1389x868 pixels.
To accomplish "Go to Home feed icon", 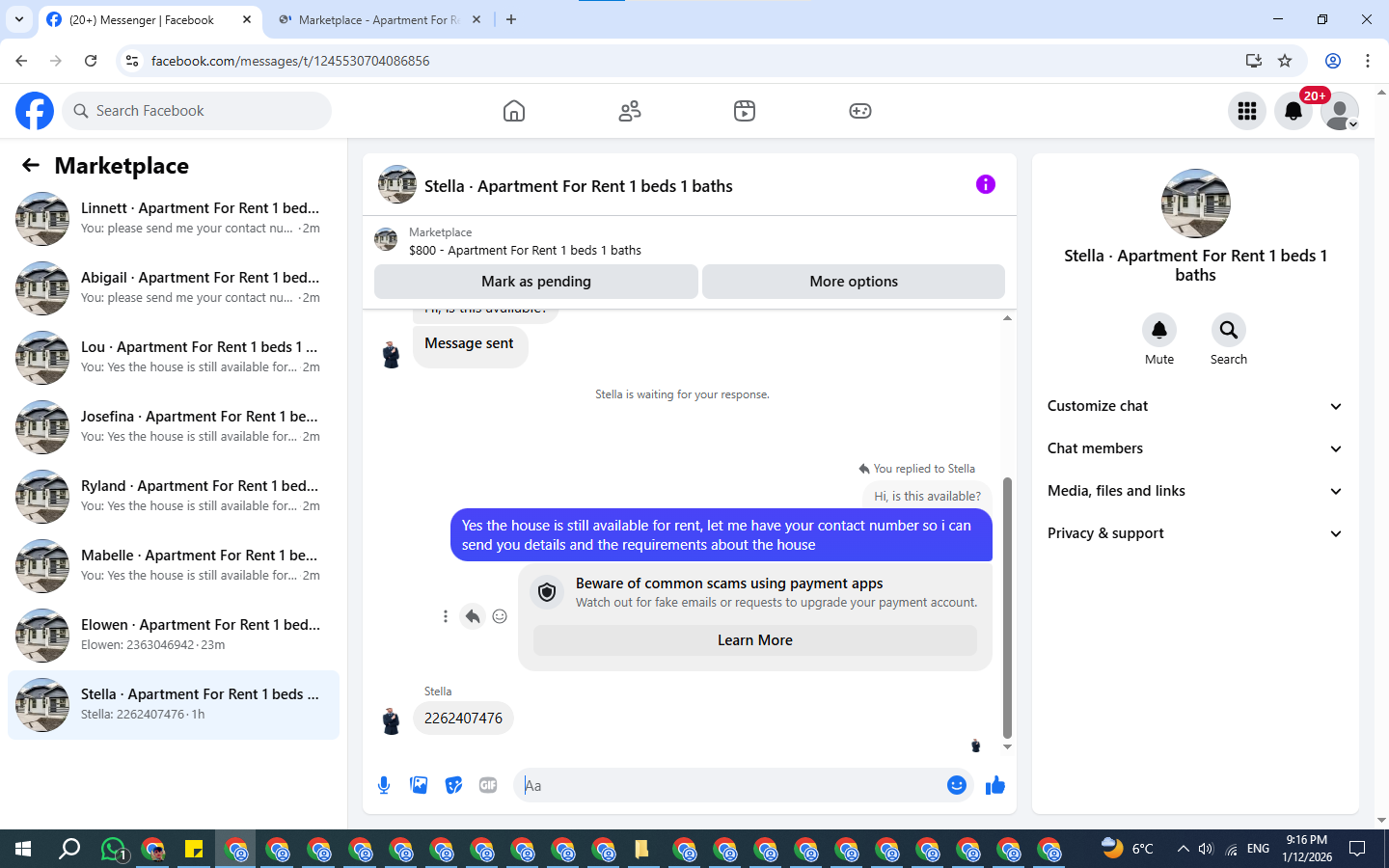I will coord(514,111).
